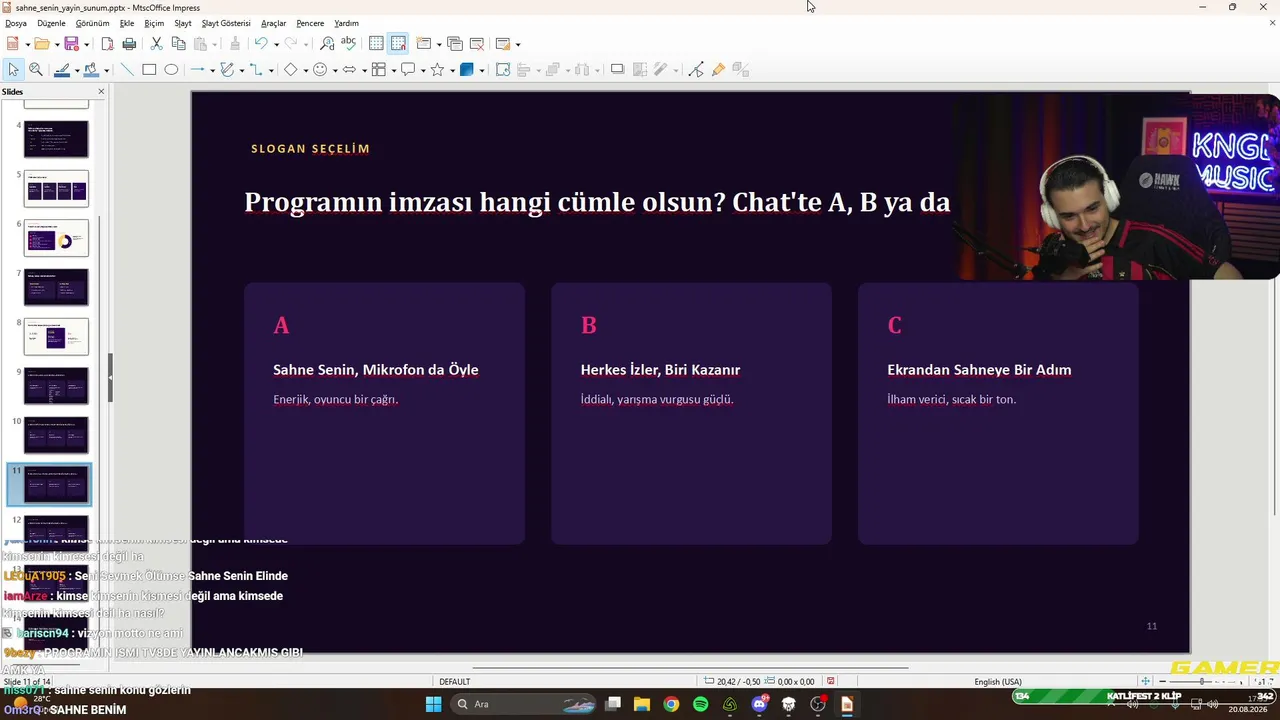The width and height of the screenshot is (1280, 720).
Task: Select the slogan A title text
Action: [376, 370]
